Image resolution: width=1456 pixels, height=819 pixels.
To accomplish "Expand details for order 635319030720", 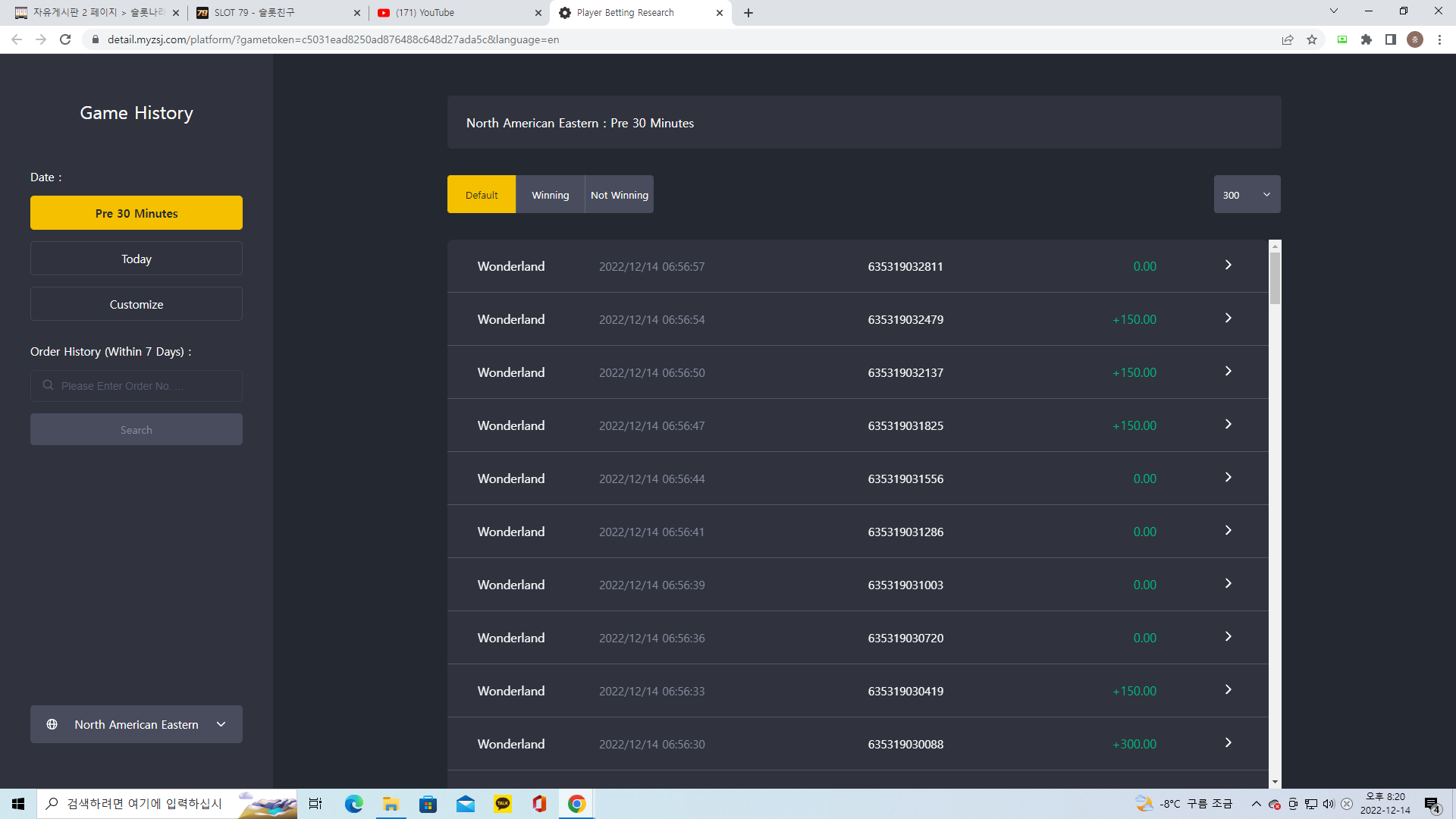I will pos(1228,637).
